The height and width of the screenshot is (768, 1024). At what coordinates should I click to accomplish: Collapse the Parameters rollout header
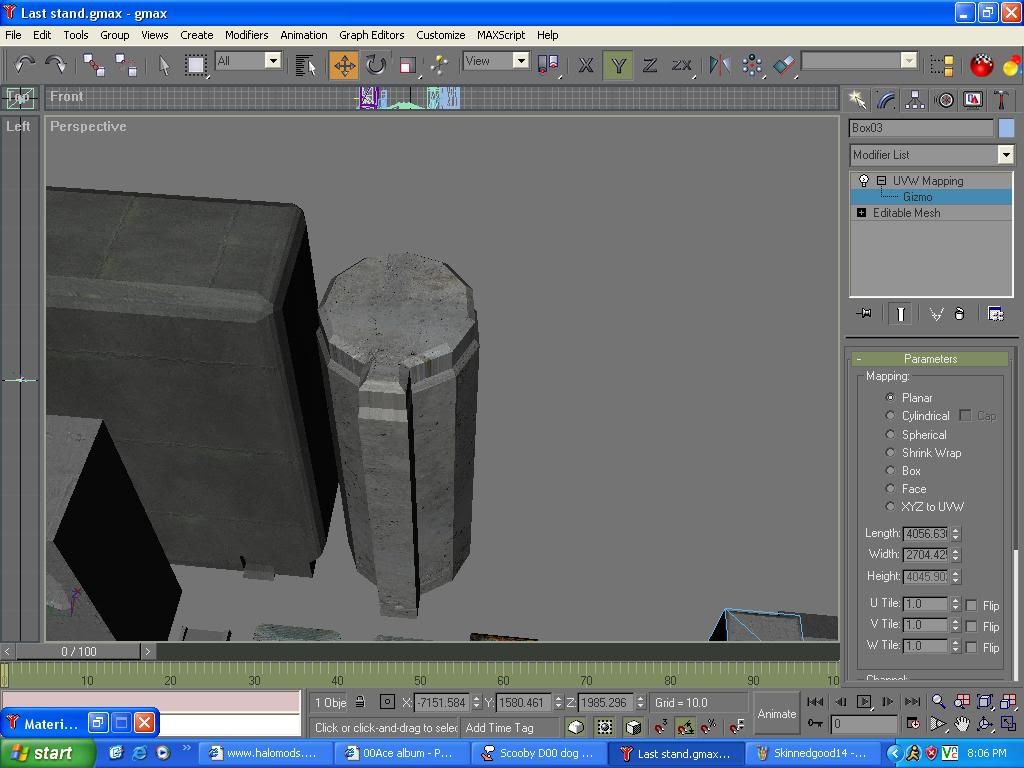click(930, 359)
